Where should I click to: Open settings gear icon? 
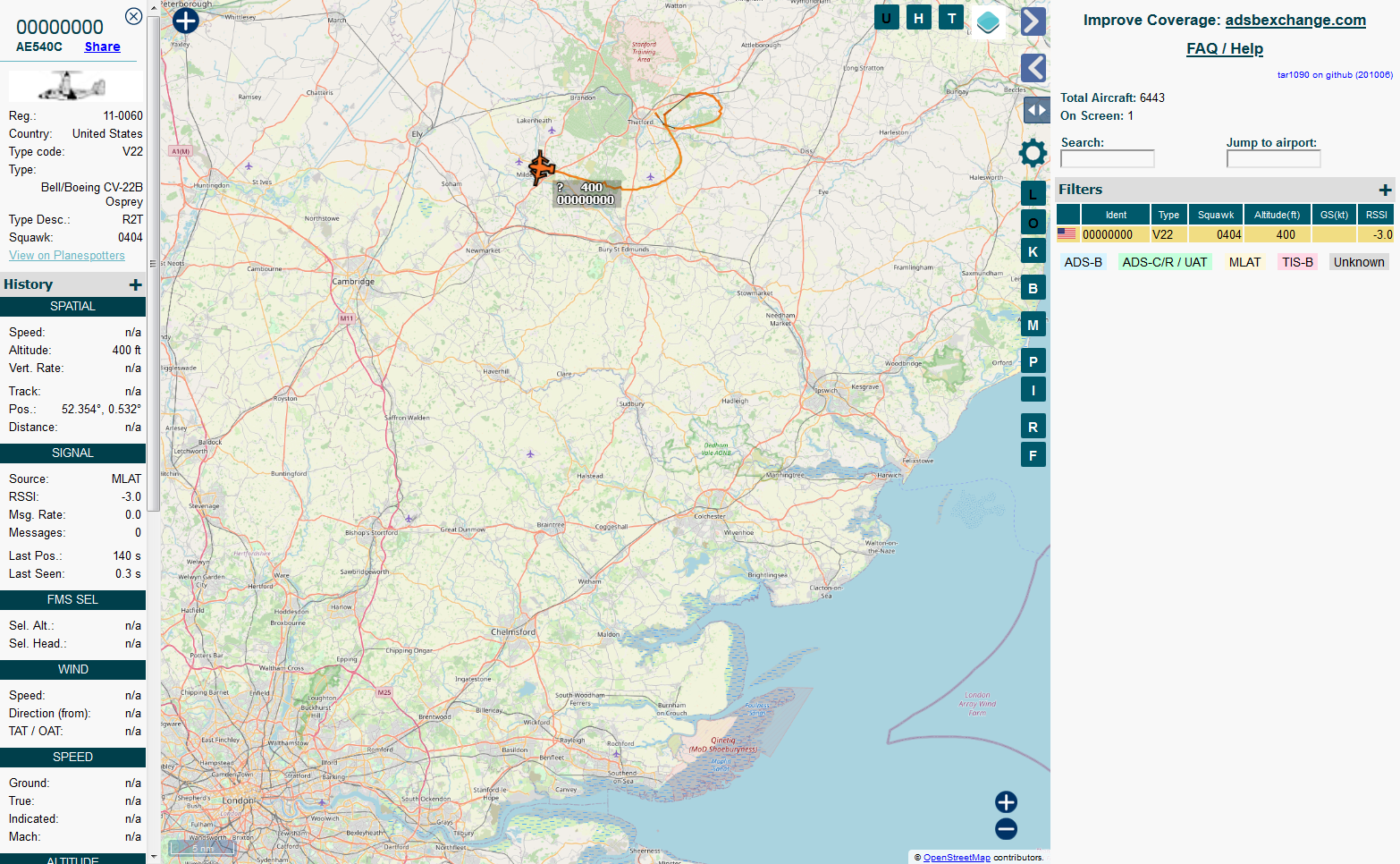(x=1033, y=153)
